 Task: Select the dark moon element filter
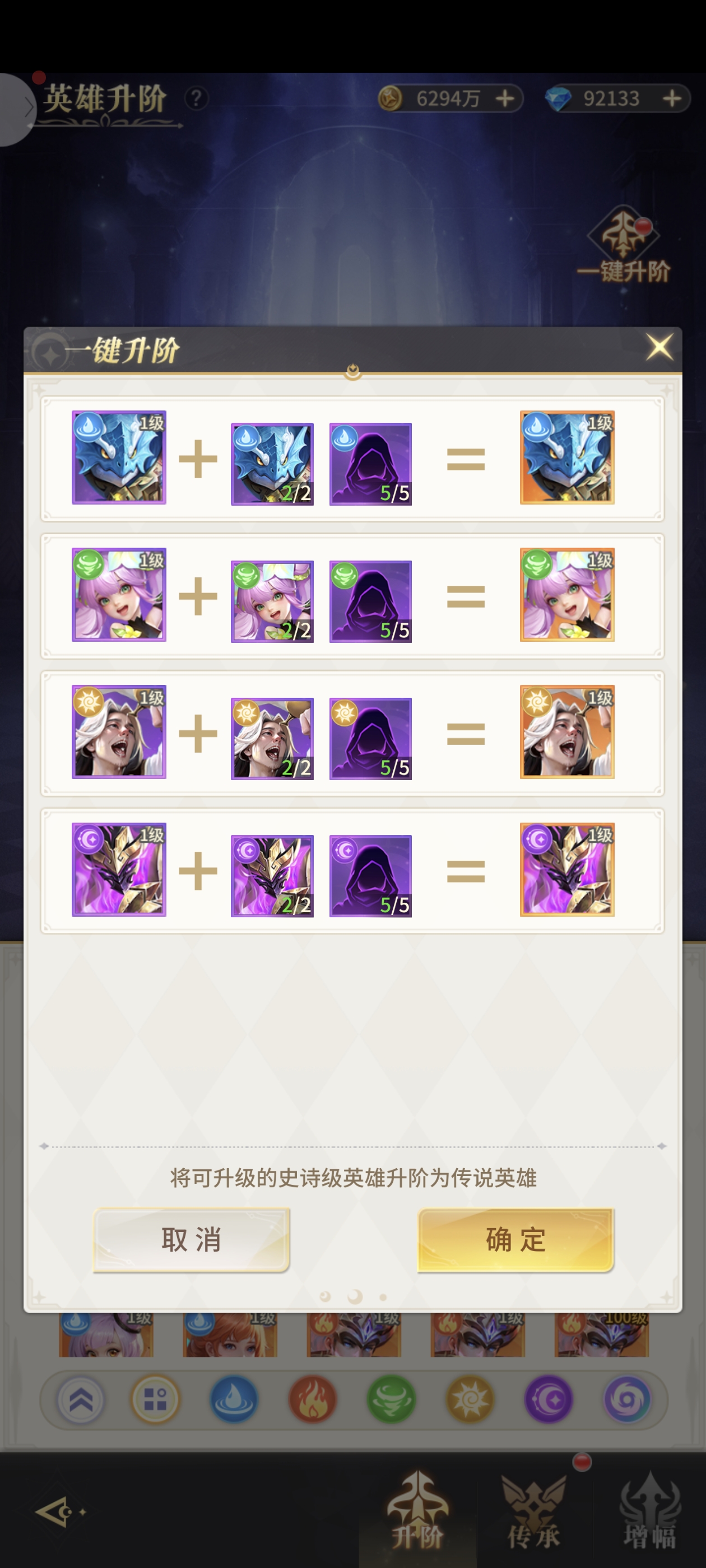click(x=548, y=1399)
